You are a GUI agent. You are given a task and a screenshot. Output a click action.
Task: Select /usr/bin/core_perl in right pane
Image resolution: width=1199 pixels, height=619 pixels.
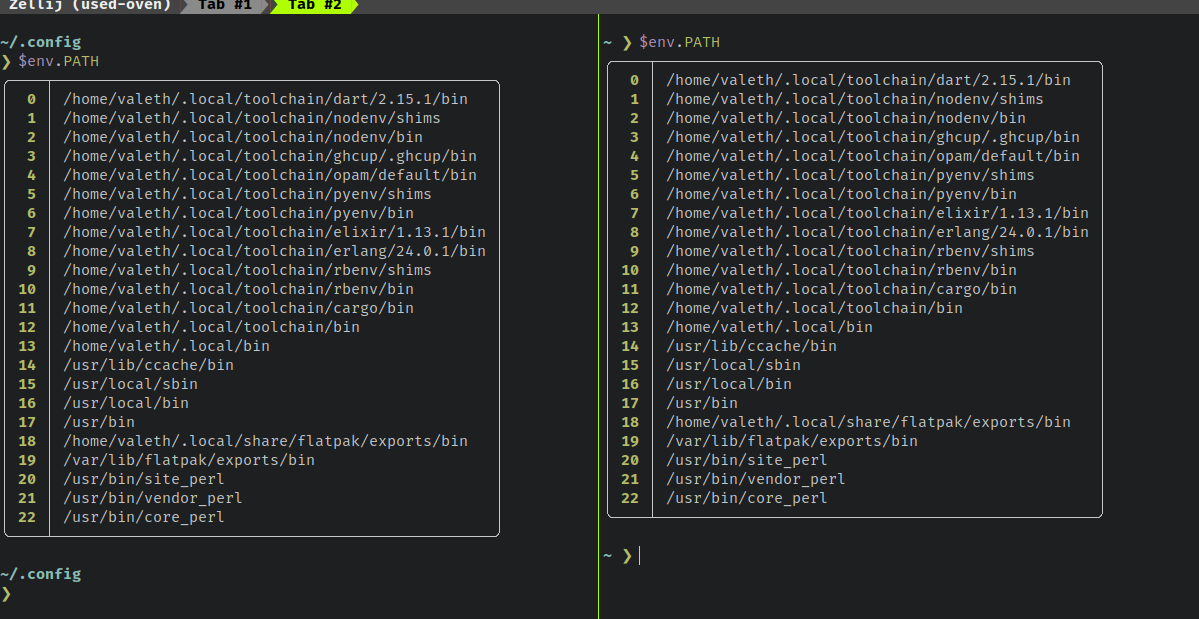tap(746, 498)
